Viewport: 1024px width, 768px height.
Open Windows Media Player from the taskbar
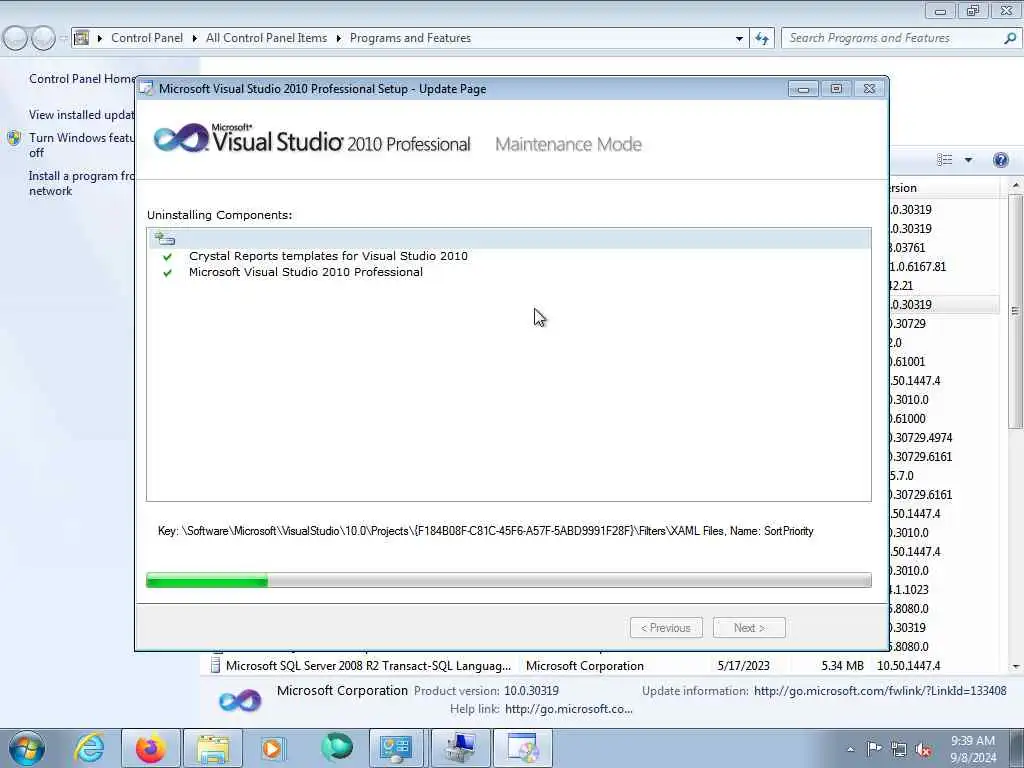(272, 748)
